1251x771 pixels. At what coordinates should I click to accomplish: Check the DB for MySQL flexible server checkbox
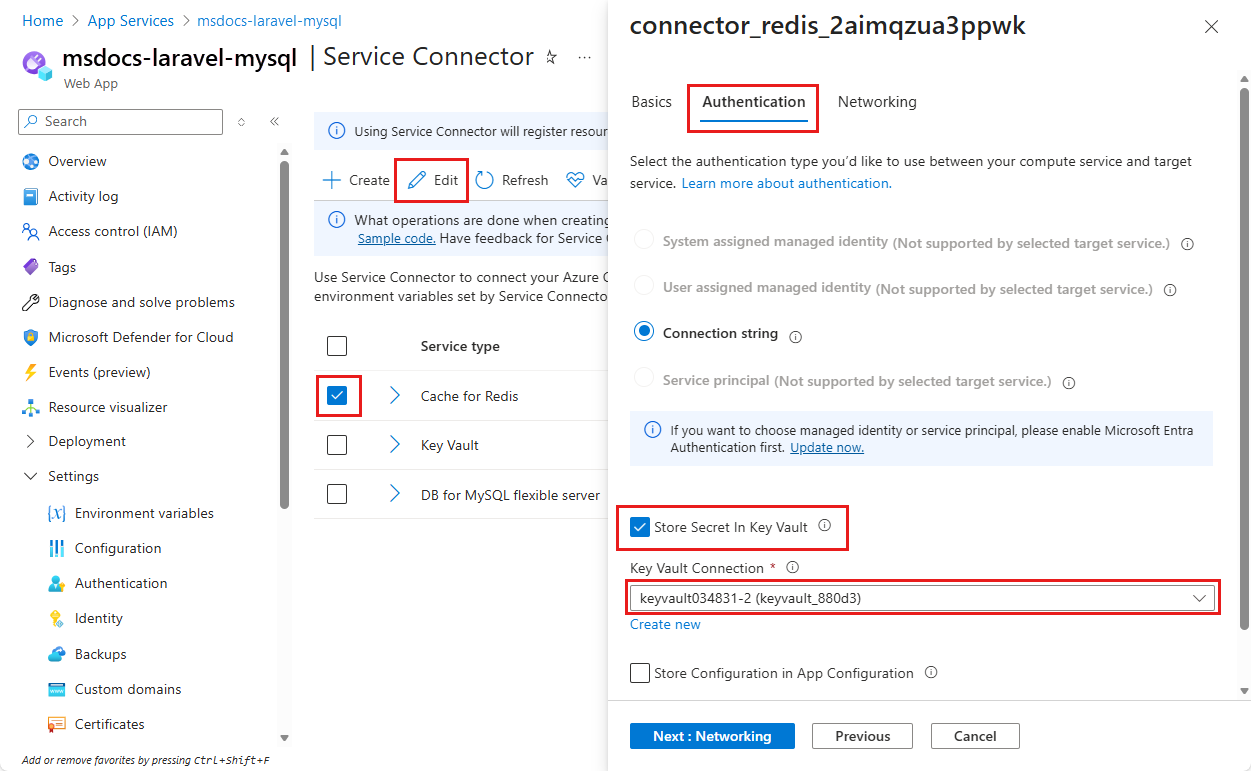point(337,494)
